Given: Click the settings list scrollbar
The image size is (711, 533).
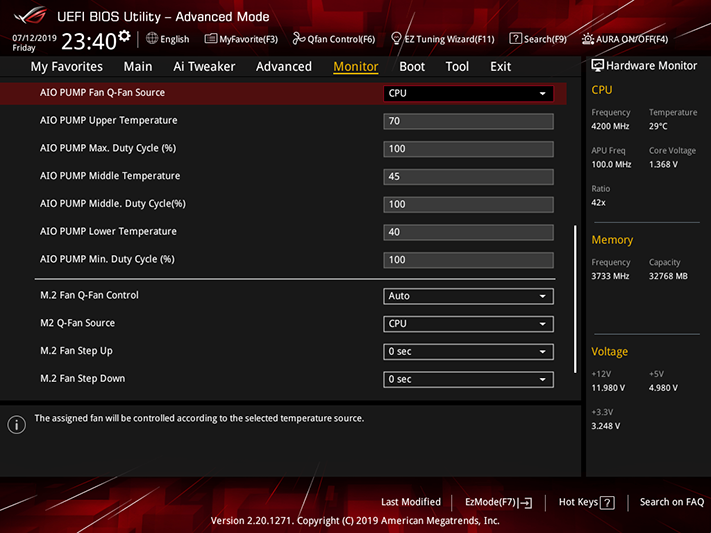Looking at the screenshot, I should tap(575, 299).
